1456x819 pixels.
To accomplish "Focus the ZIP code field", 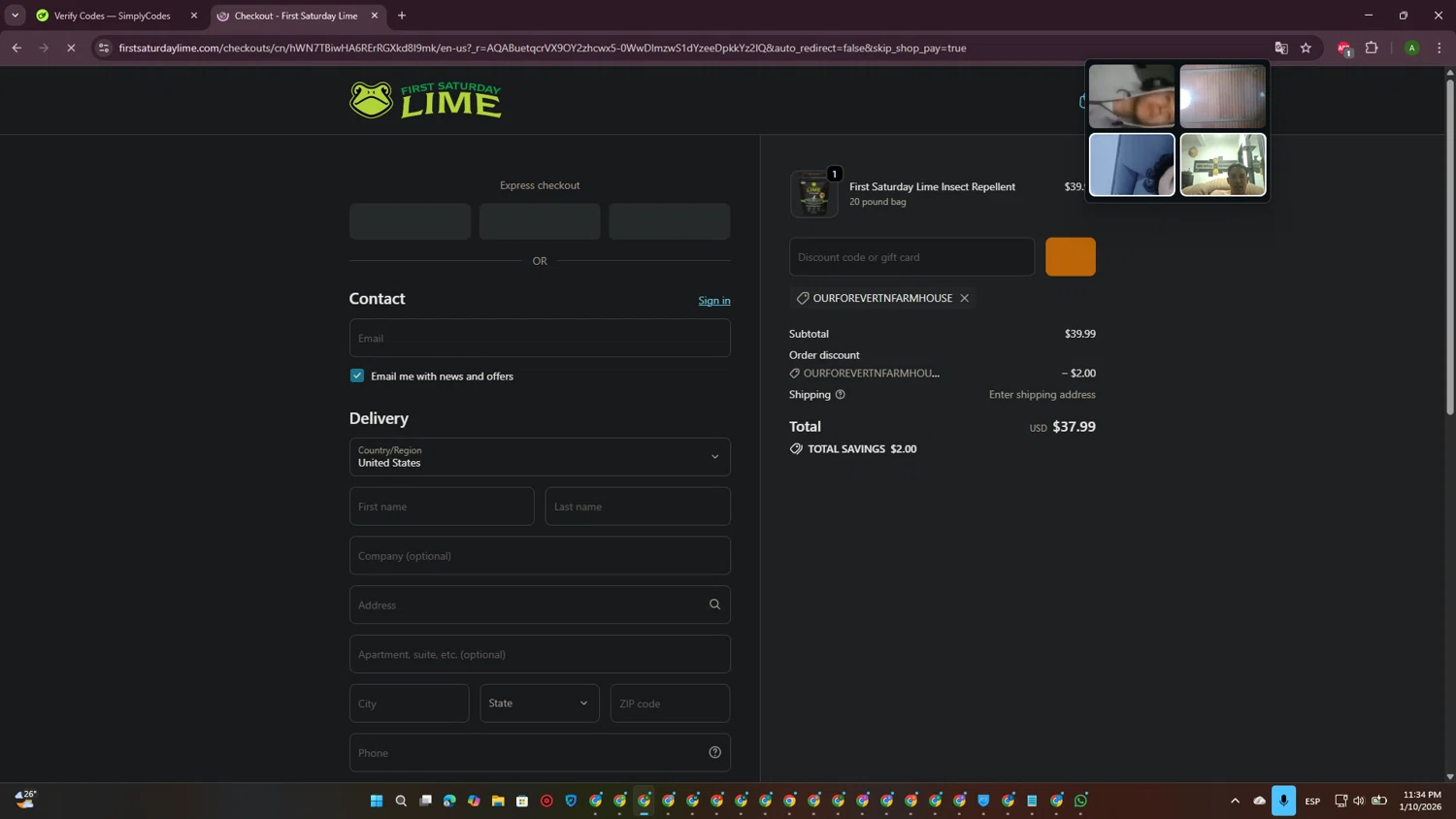I will click(670, 703).
